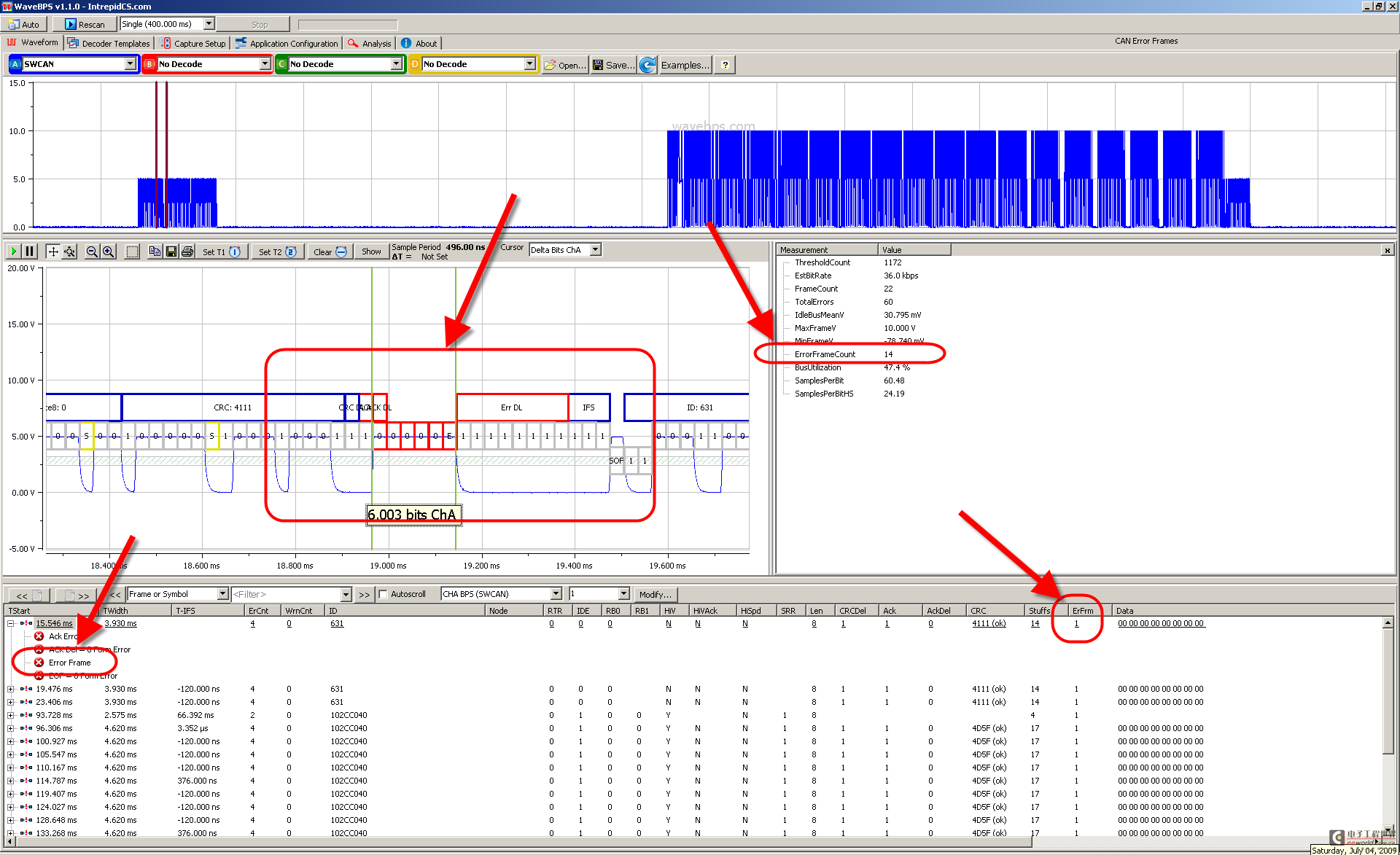Clear the cursors
This screenshot has height=855, width=1400.
[330, 251]
